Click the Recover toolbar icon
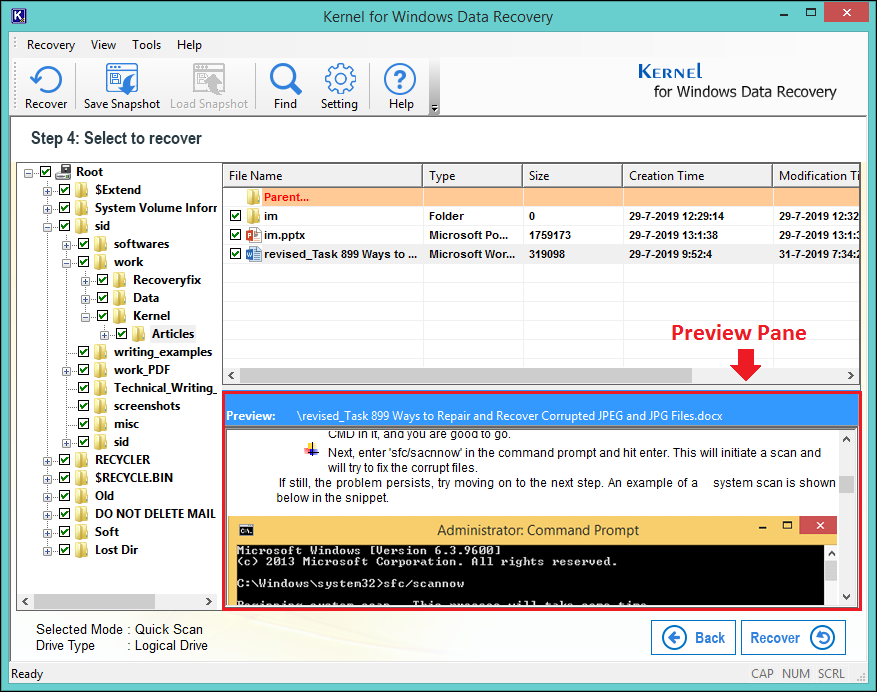Image resolution: width=877 pixels, height=692 pixels. [x=46, y=79]
